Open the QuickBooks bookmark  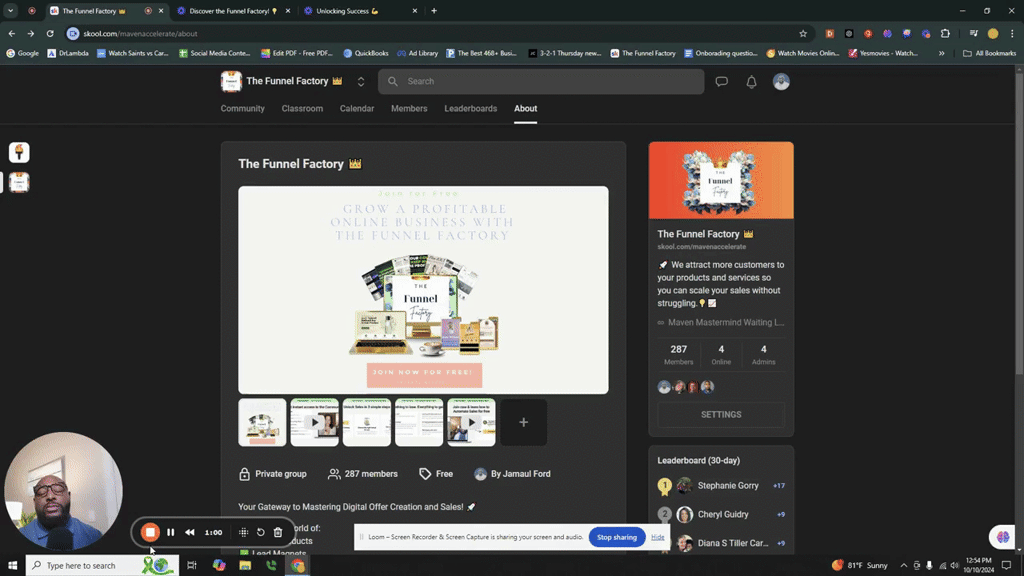366,54
